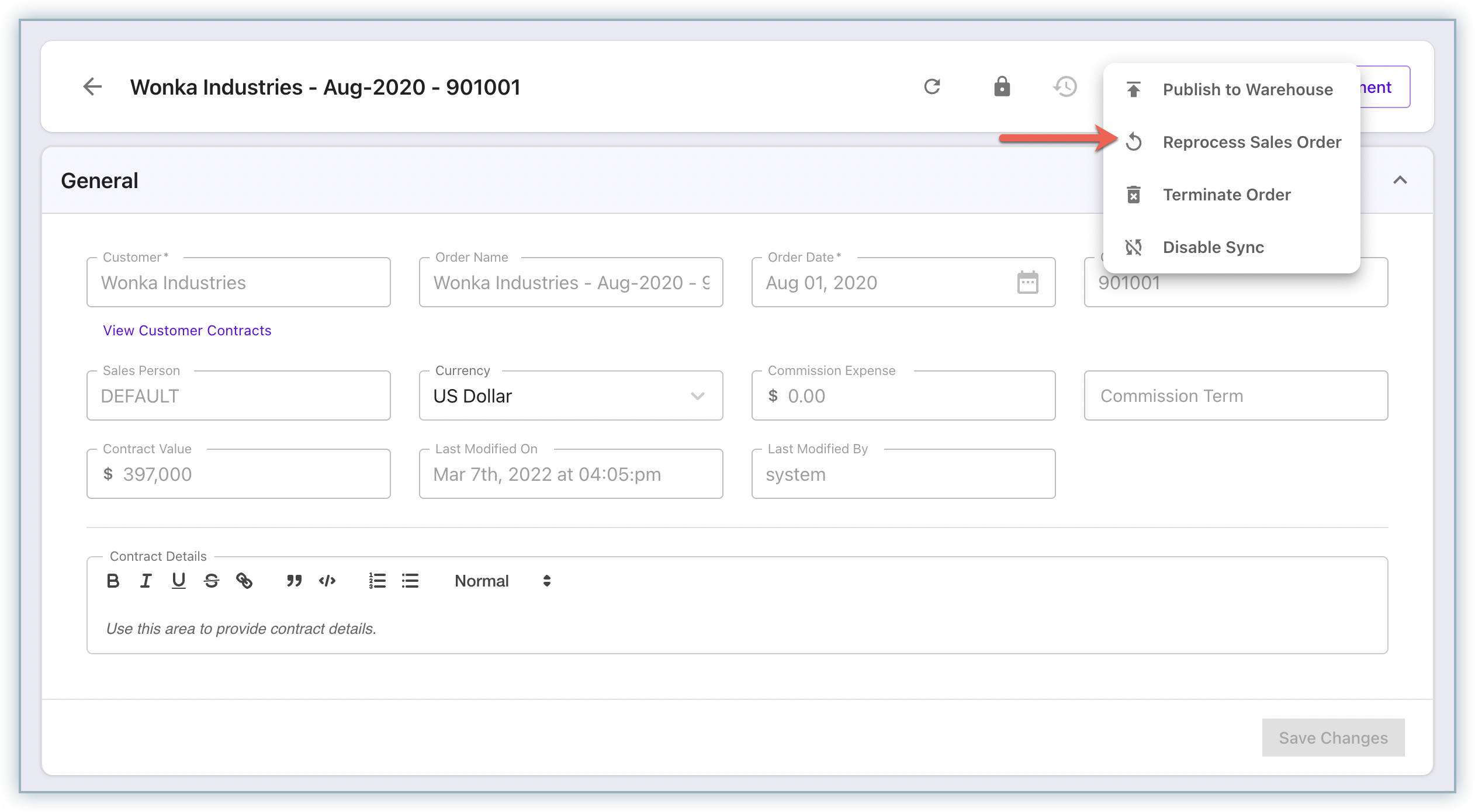
Task: Open the Currency US Dollar dropdown
Action: click(x=571, y=395)
